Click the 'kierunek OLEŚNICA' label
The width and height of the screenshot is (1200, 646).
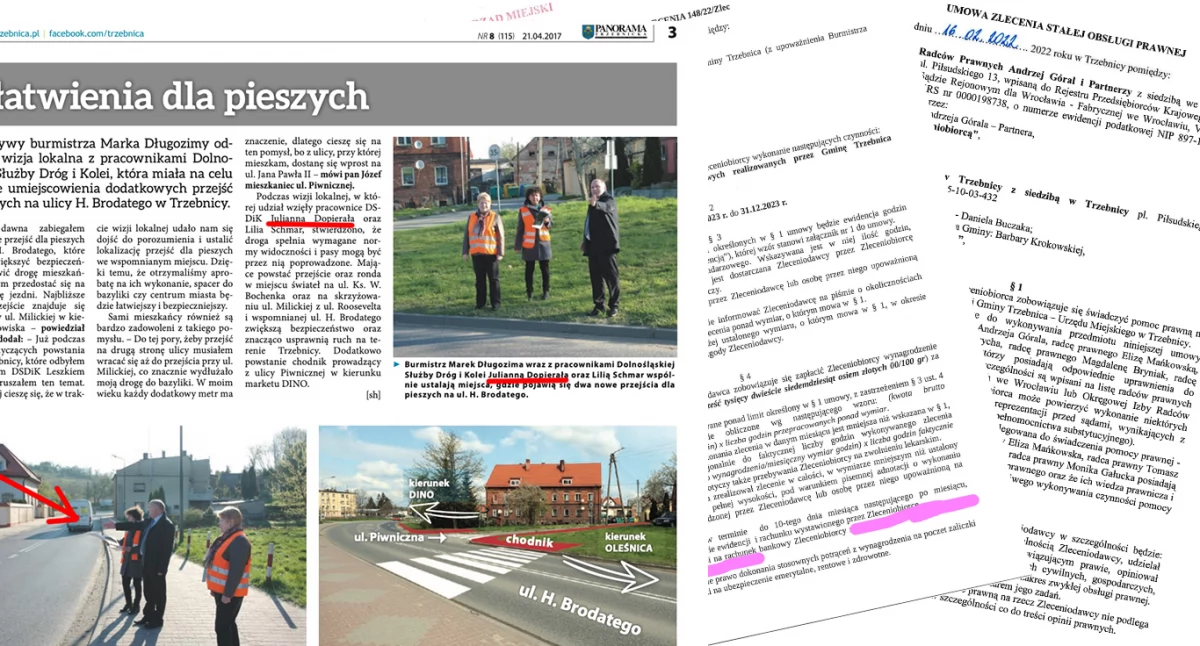(x=631, y=542)
